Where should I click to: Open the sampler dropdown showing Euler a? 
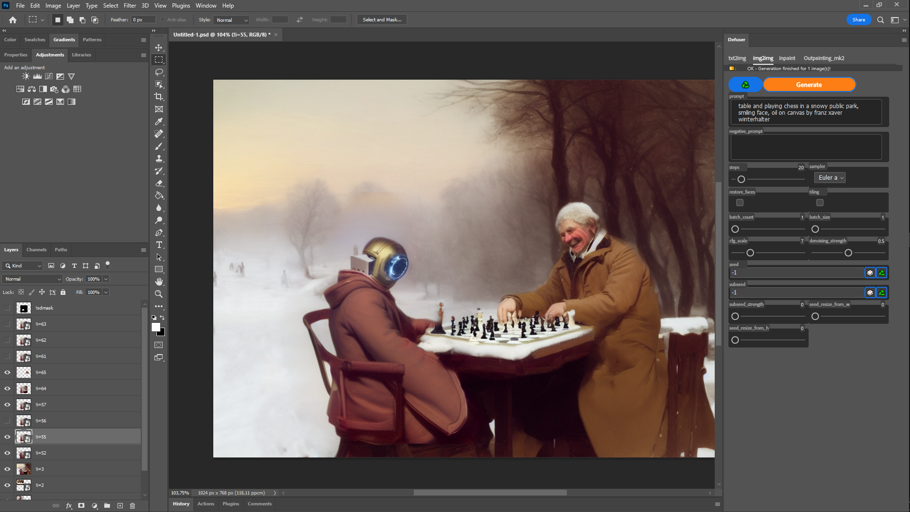point(830,178)
